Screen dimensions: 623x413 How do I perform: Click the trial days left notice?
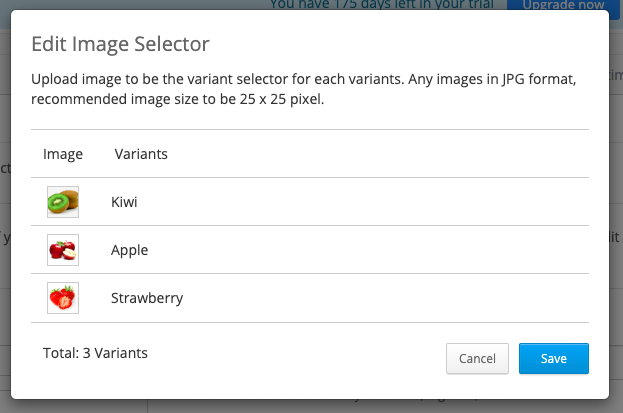(x=381, y=5)
